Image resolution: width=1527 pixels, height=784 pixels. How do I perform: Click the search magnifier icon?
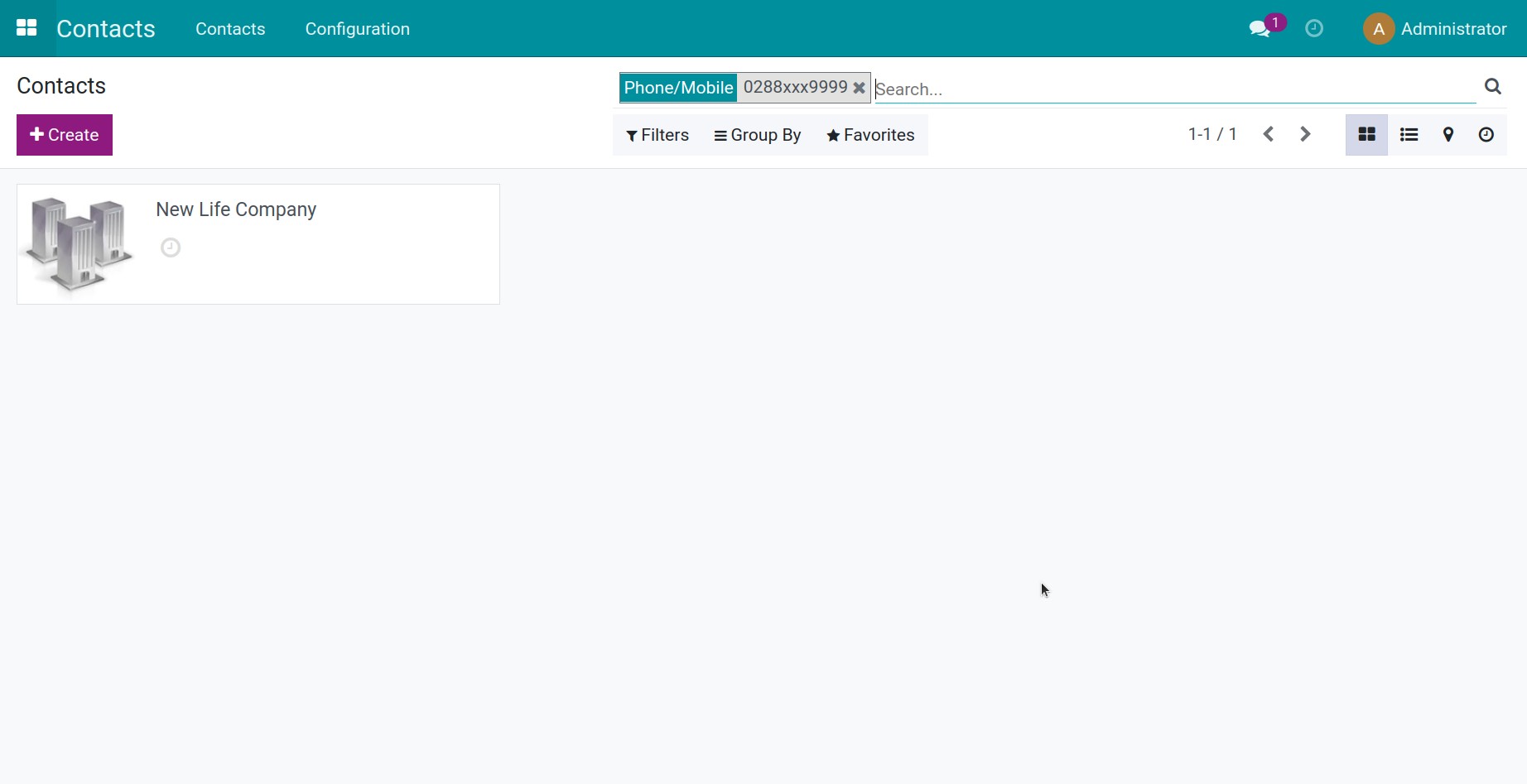(1492, 87)
